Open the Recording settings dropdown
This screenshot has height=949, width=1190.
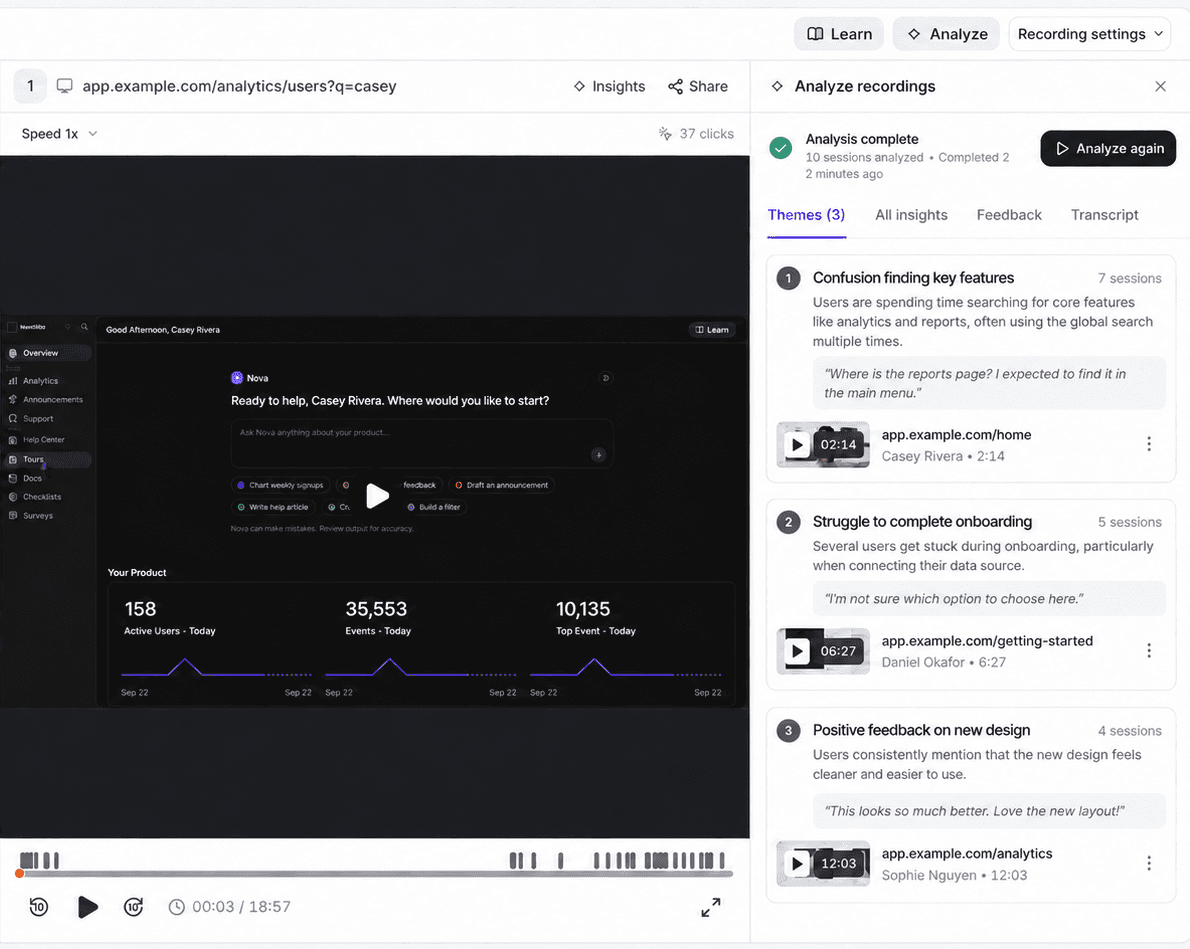pos(1090,34)
